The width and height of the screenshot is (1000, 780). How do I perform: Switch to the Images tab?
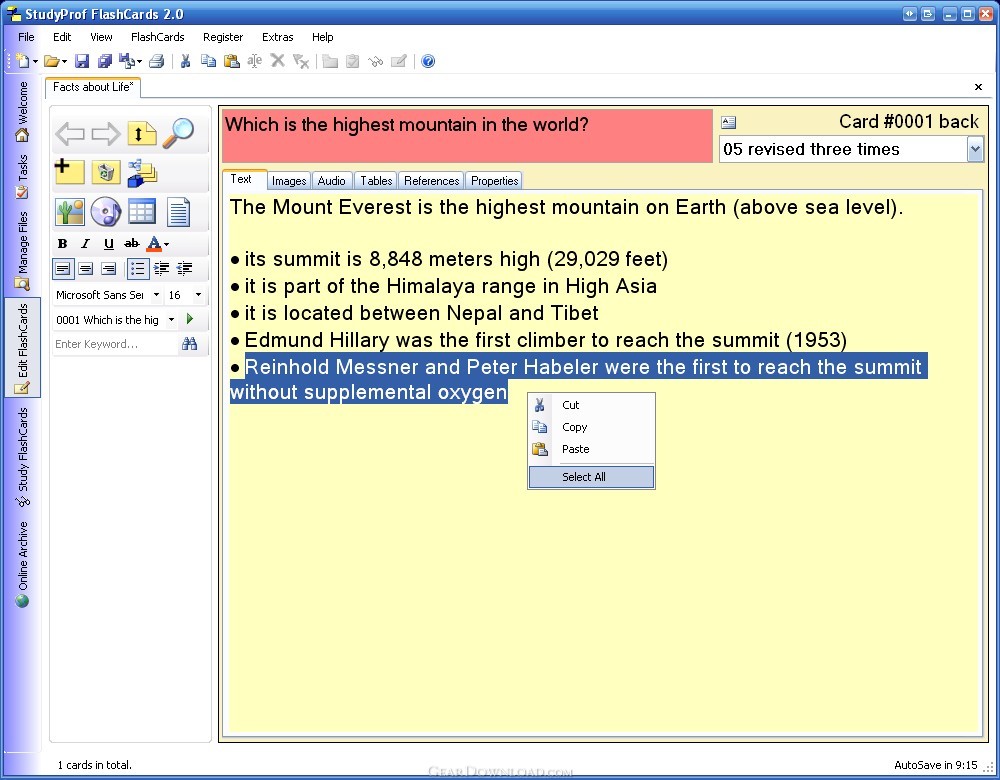[289, 181]
